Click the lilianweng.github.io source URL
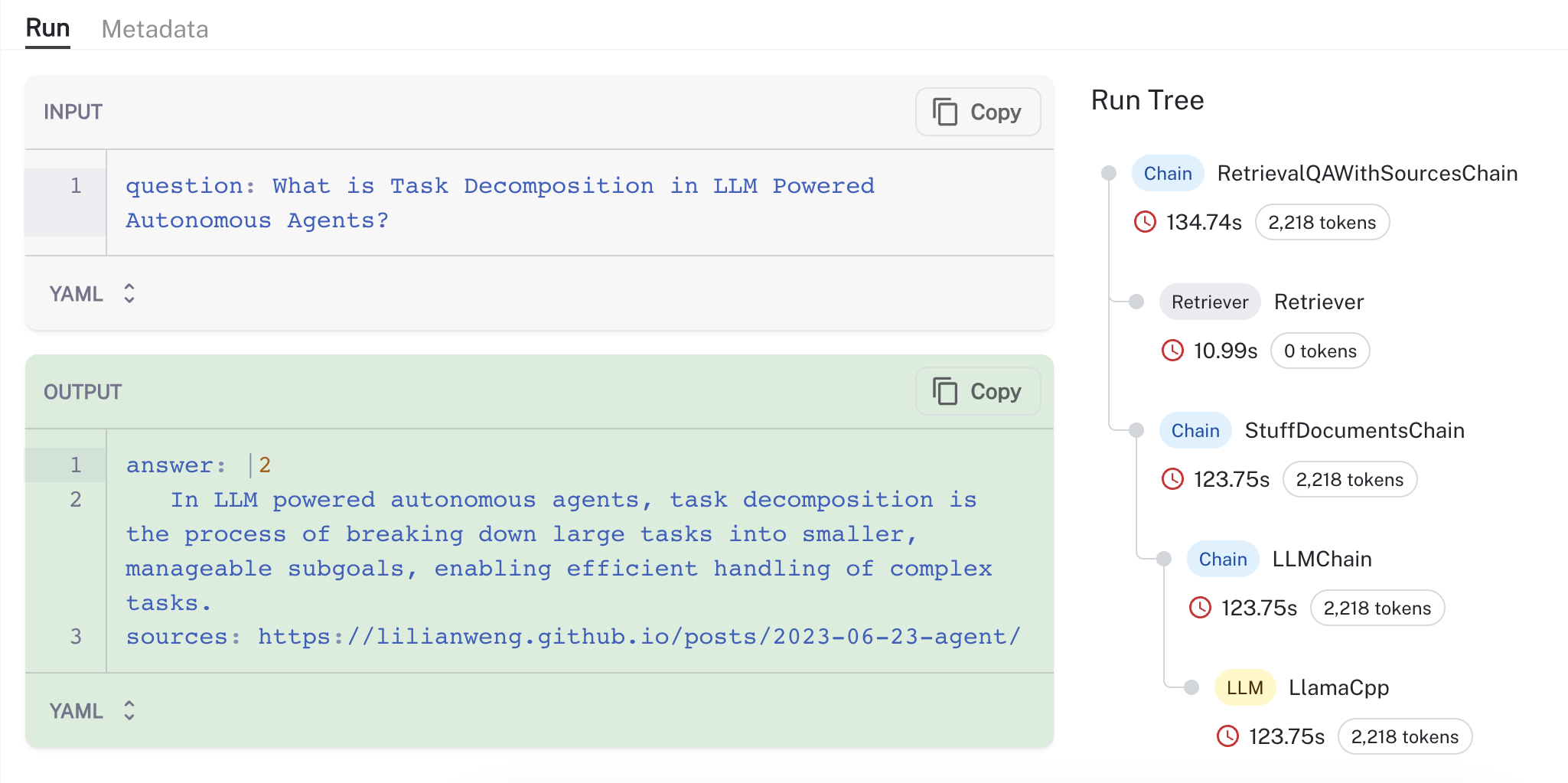This screenshot has width=1568, height=783. 639,637
